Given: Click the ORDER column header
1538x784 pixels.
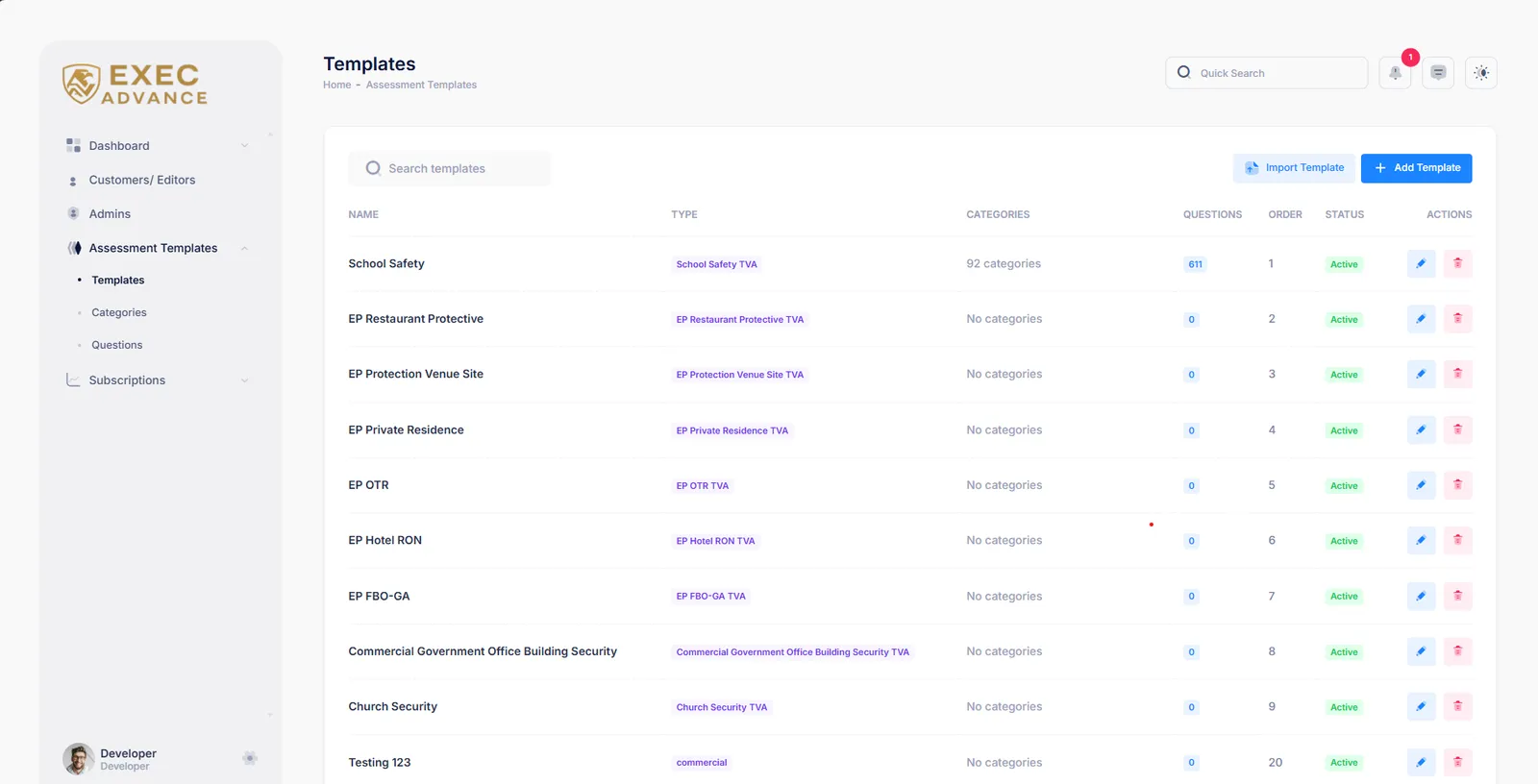Looking at the screenshot, I should pos(1285,214).
